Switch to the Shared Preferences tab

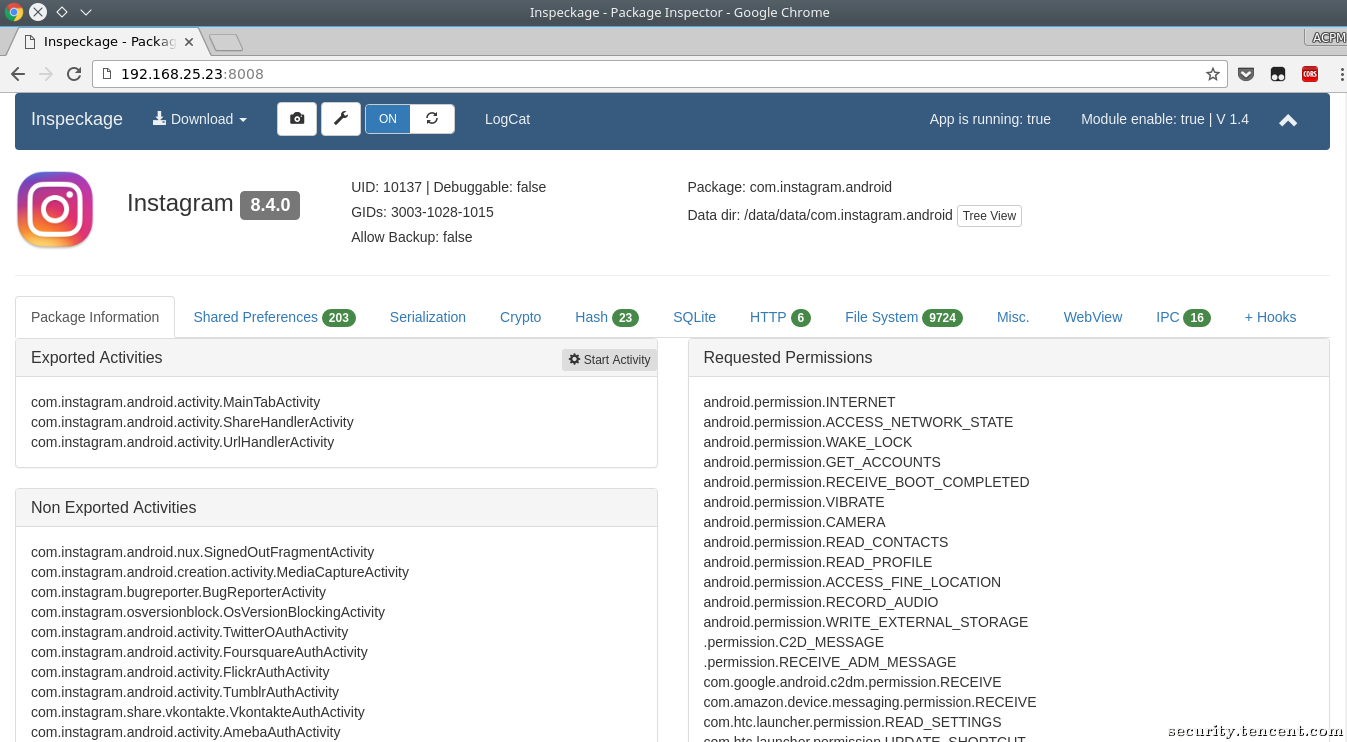click(x=274, y=317)
